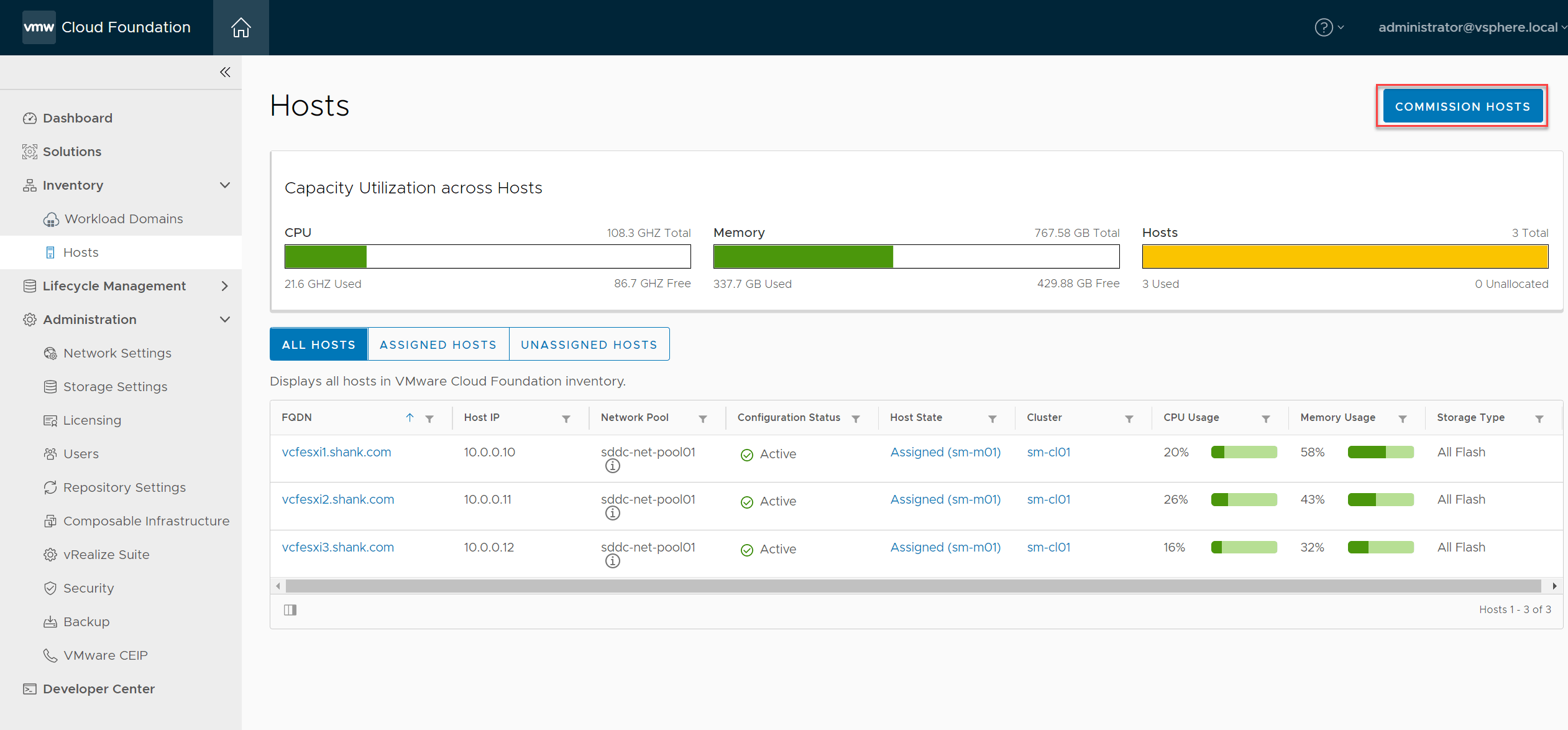The image size is (1568, 730).
Task: Click the Workload Domains cloud icon
Action: [x=51, y=219]
